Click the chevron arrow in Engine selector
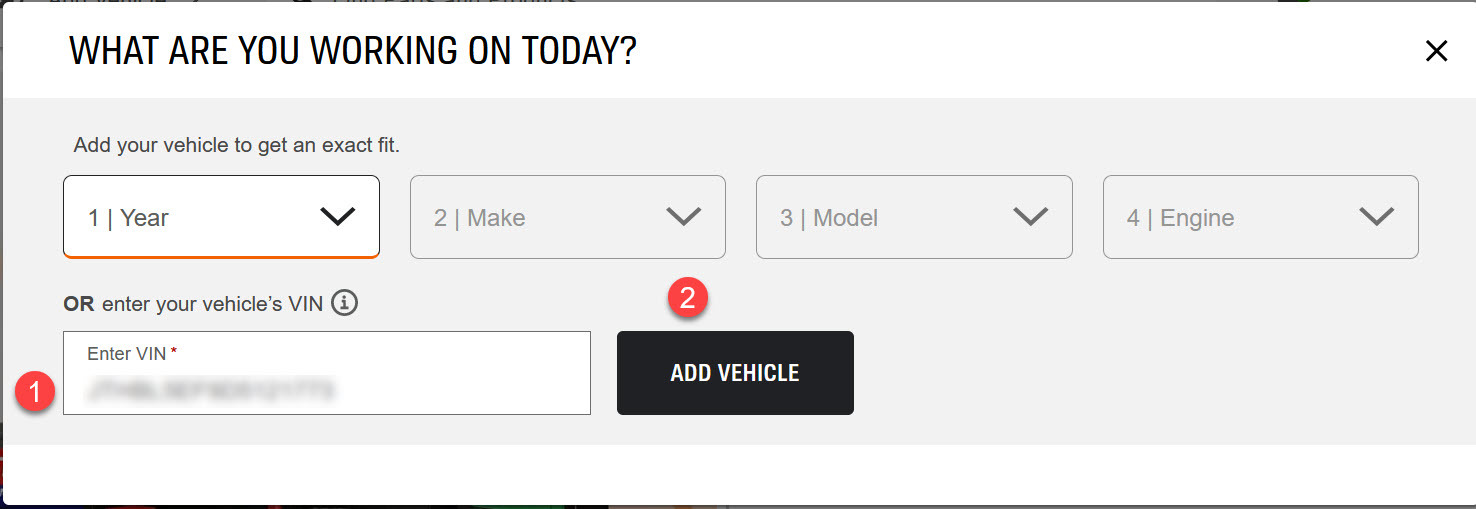The width and height of the screenshot is (1476, 509). (1377, 217)
